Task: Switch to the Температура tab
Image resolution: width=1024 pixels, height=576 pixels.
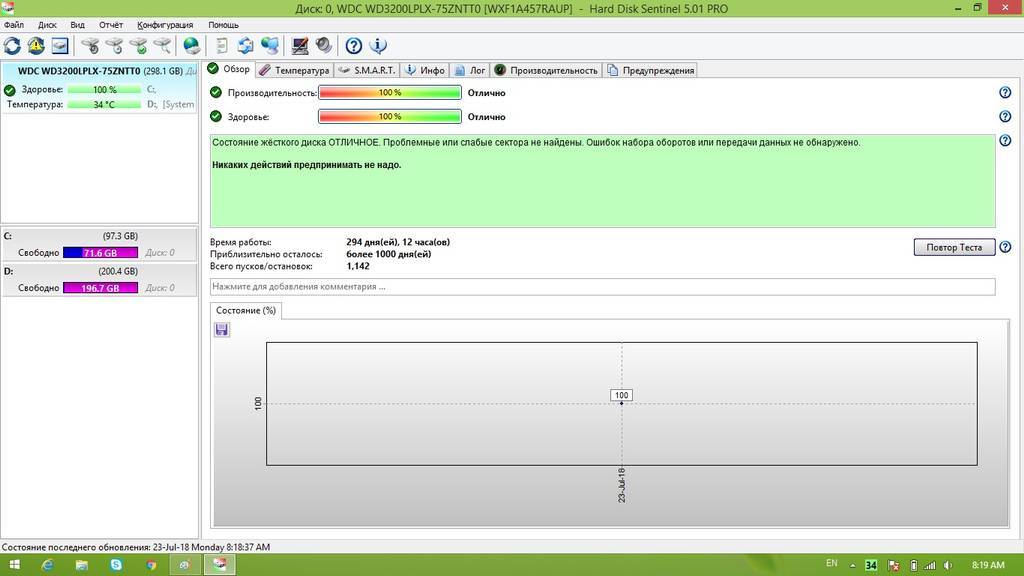Action: tap(294, 70)
